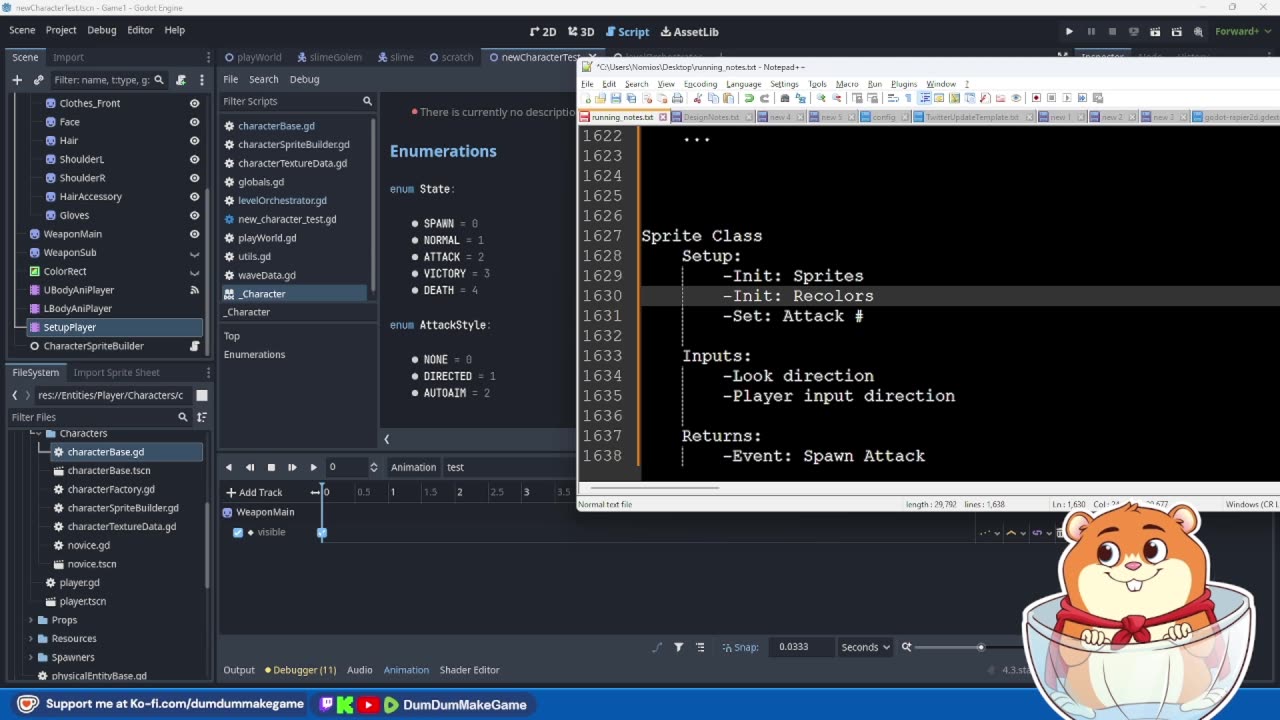Open the Godot Project menu

(x=61, y=30)
